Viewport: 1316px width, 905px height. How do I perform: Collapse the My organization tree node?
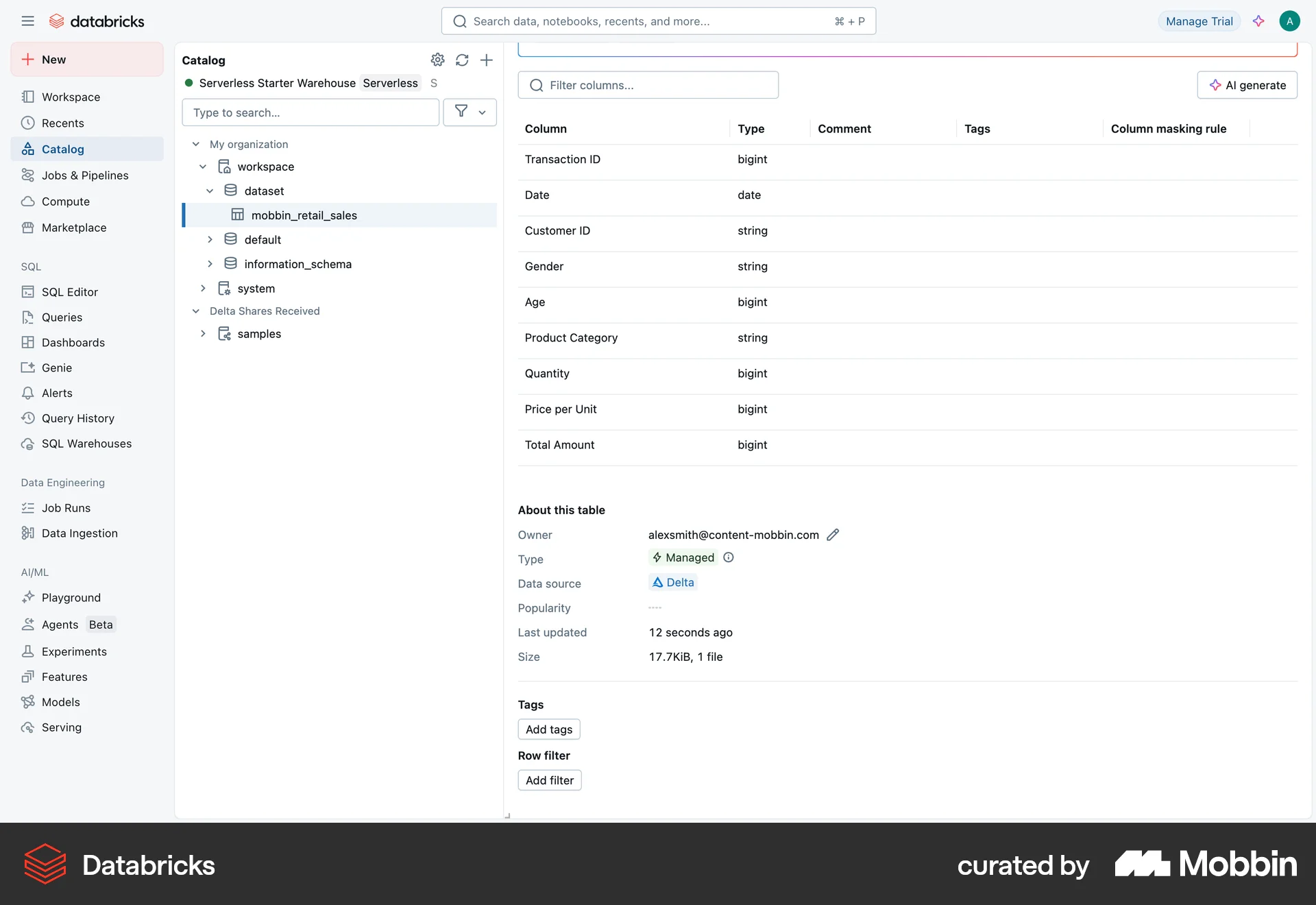196,144
